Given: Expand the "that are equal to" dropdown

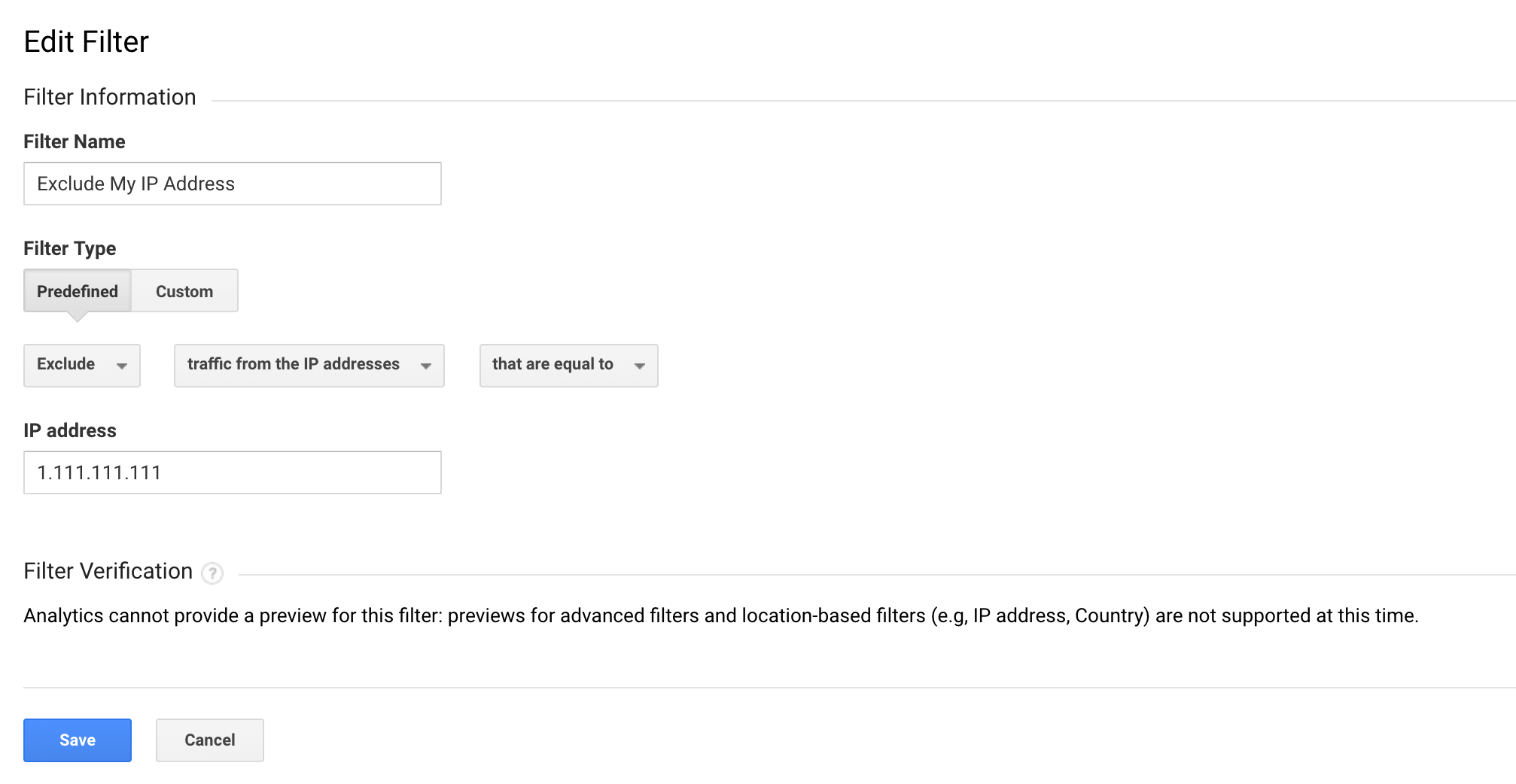Looking at the screenshot, I should 568,365.
